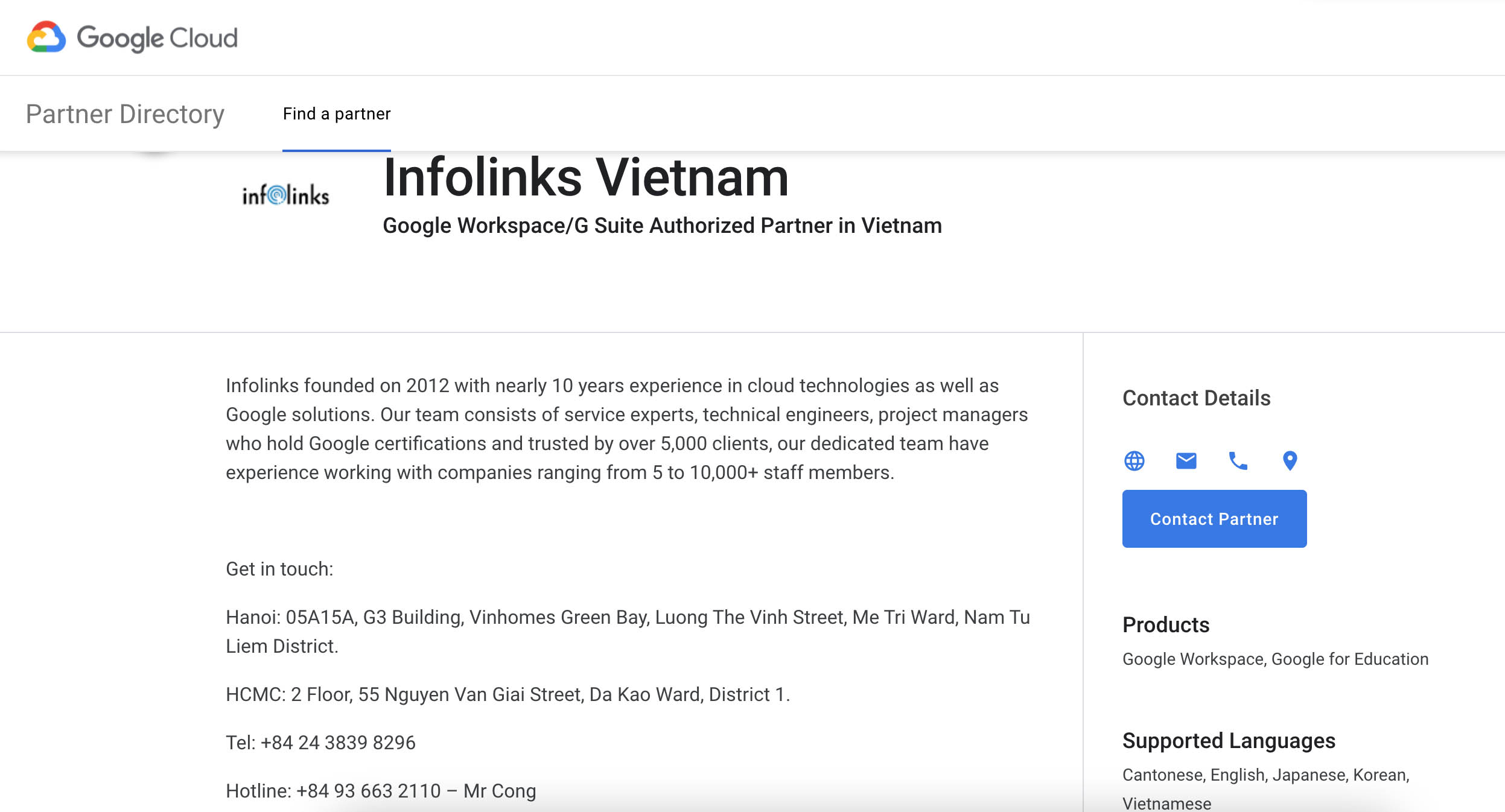Click the Contact Partner button
Image resolution: width=1505 pixels, height=812 pixels.
click(1214, 519)
